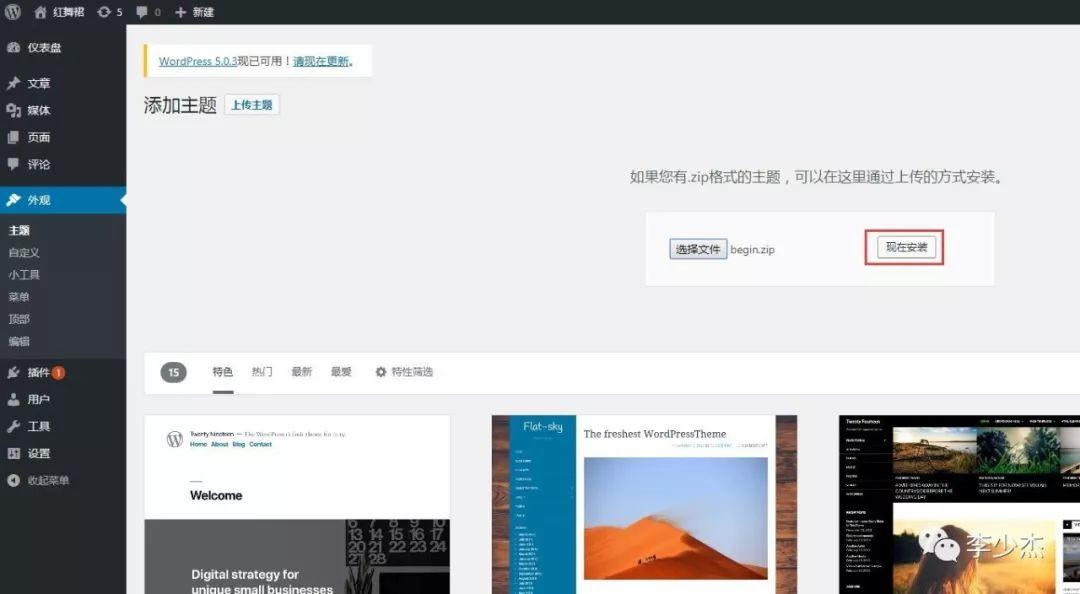Click 现在安装 to install the theme
Screen dimensions: 1080x594
906,247
